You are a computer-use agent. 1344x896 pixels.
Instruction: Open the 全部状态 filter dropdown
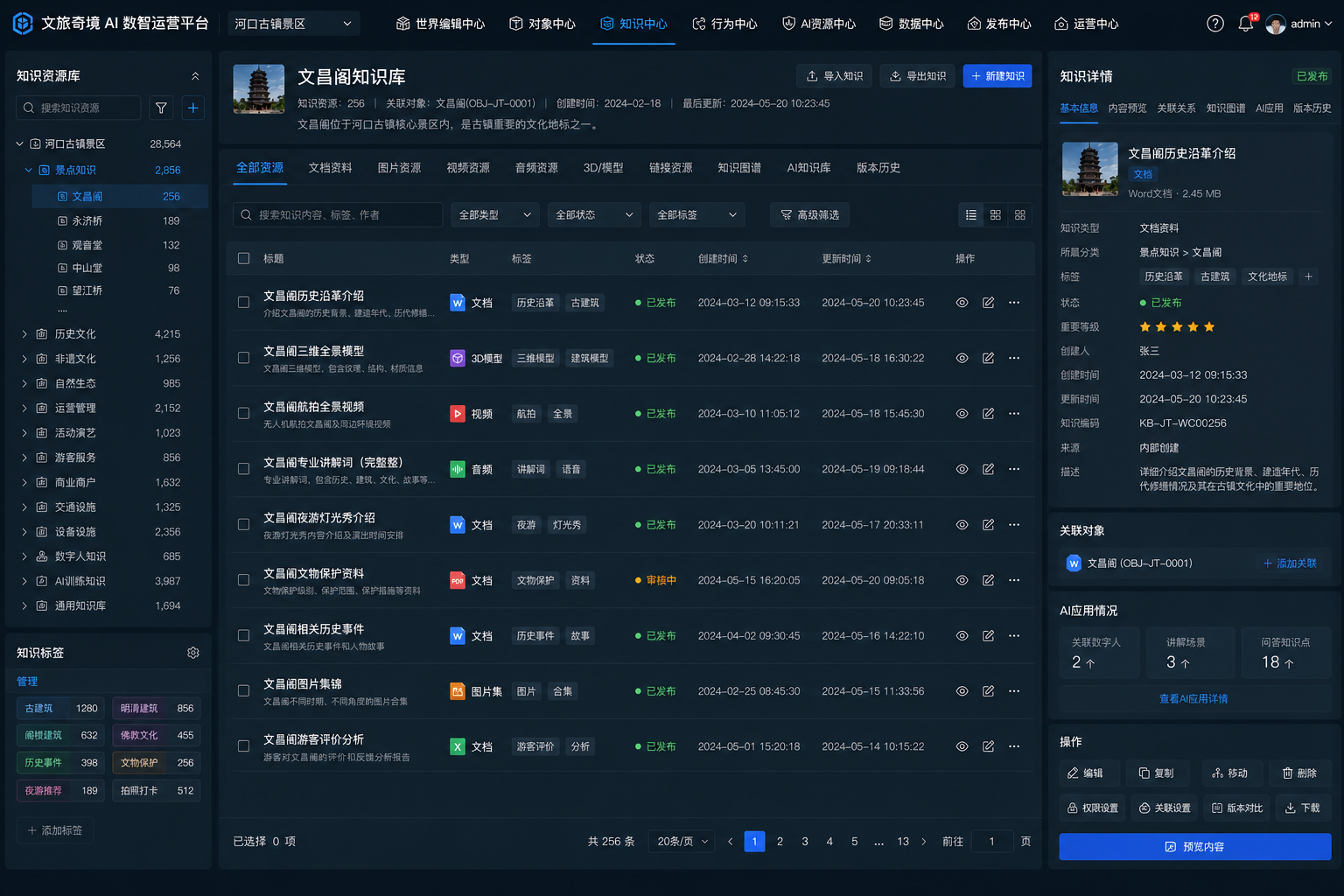[594, 214]
